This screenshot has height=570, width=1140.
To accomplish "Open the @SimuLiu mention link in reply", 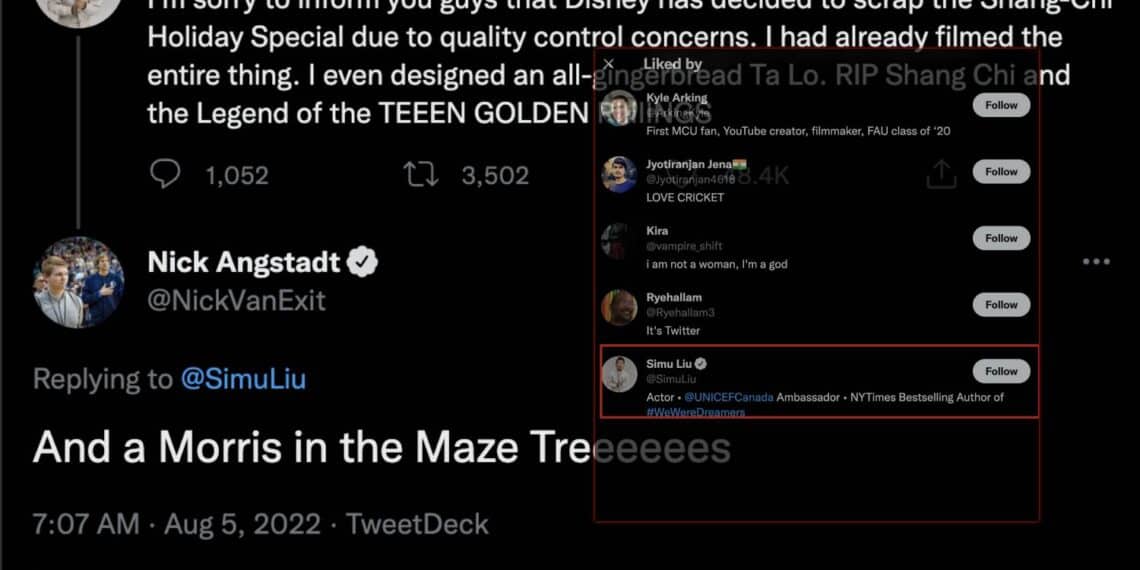I will click(x=243, y=379).
